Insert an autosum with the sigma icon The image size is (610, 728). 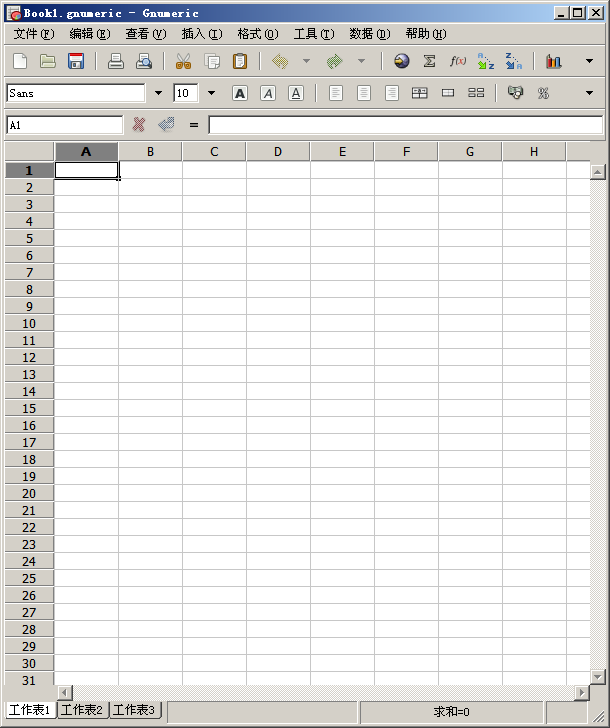point(429,61)
